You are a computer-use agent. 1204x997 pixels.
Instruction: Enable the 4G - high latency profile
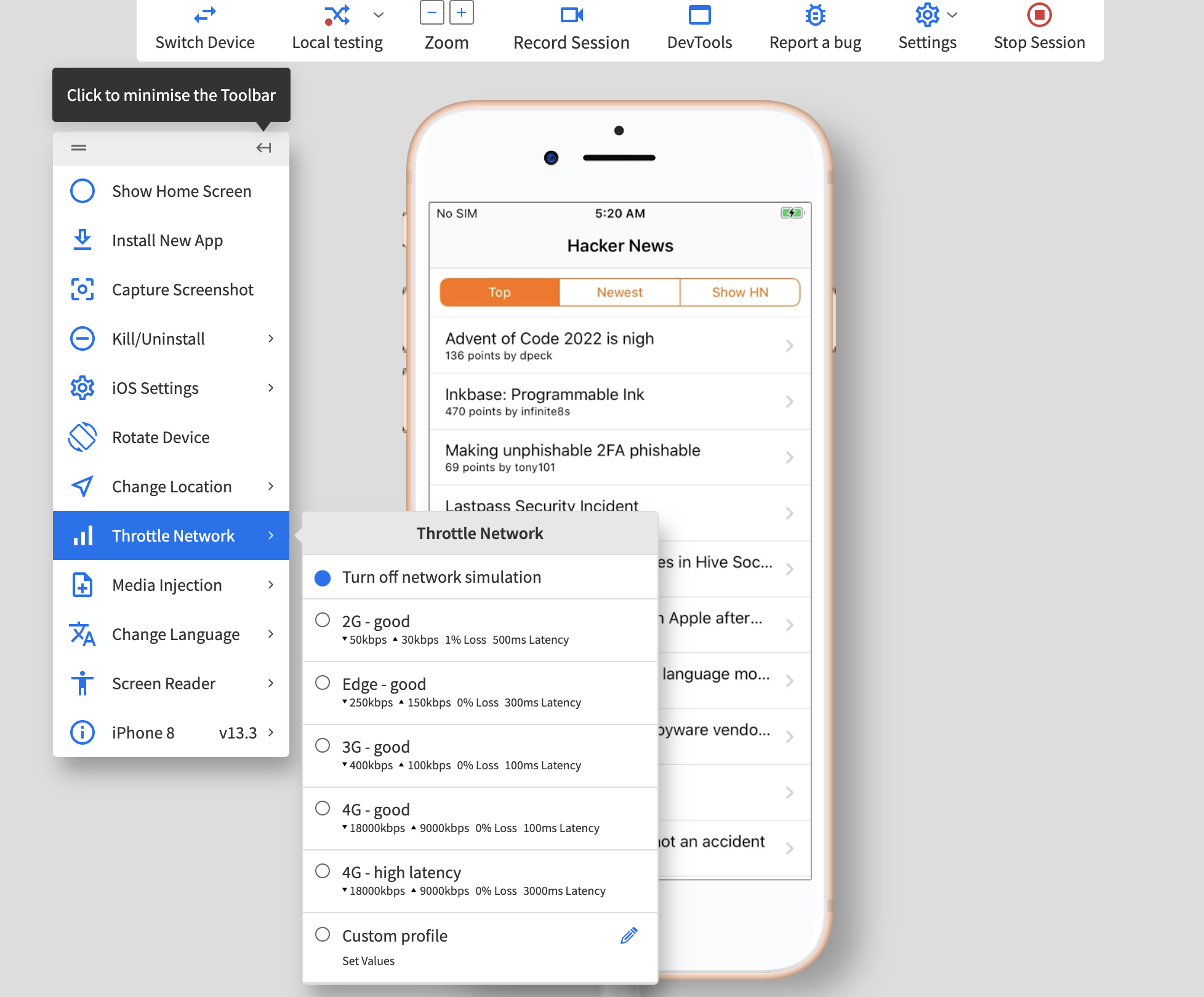coord(323,871)
